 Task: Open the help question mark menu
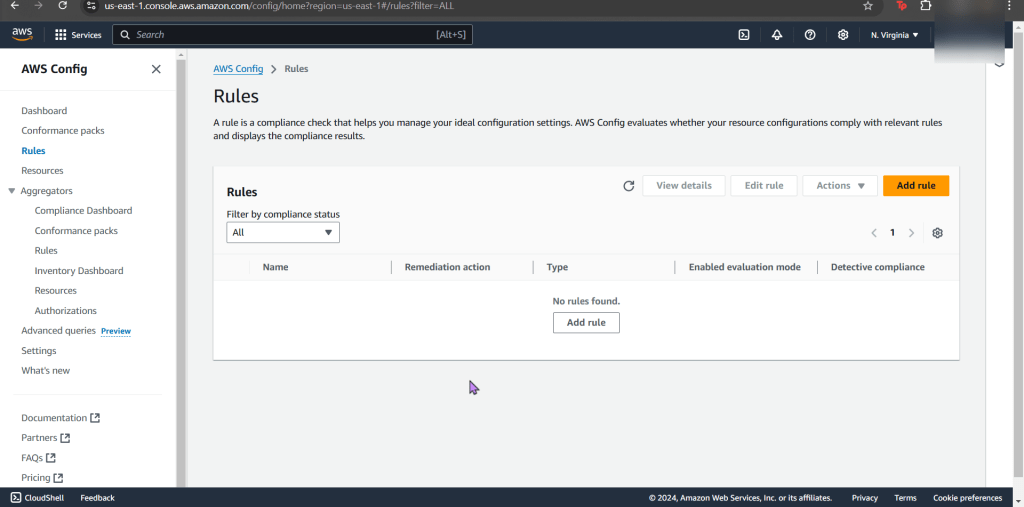(x=810, y=35)
